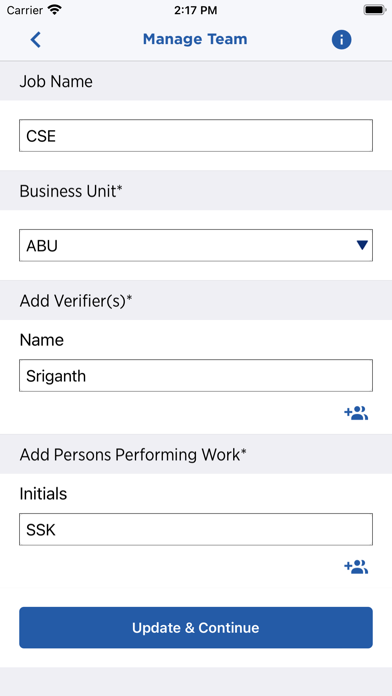
Task: Tap the Add Verifier(s) section header
Action: [76, 301]
